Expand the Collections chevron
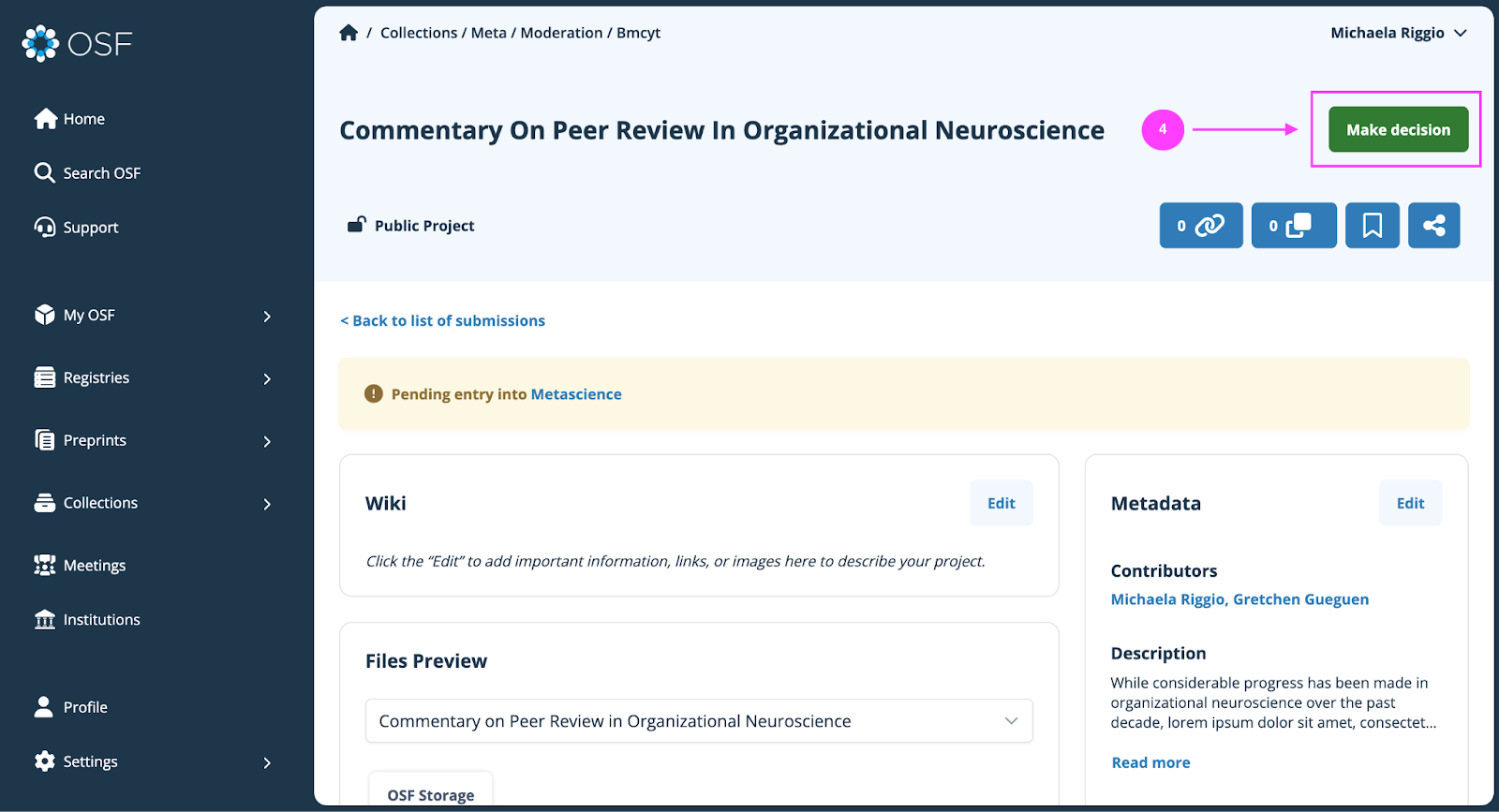This screenshot has width=1499, height=812. pyautogui.click(x=267, y=505)
